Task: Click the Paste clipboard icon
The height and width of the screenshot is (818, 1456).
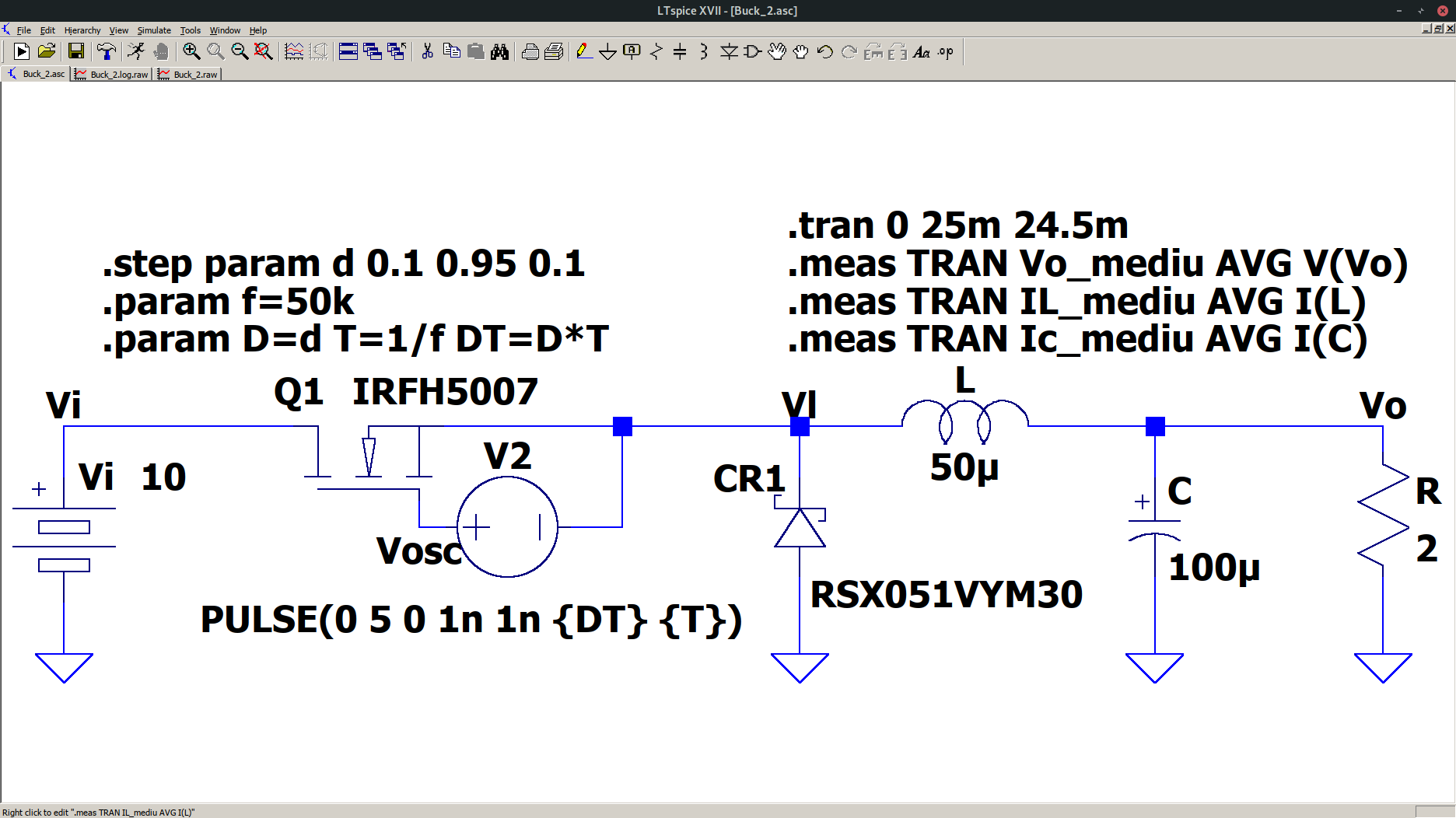Action: pos(476,51)
